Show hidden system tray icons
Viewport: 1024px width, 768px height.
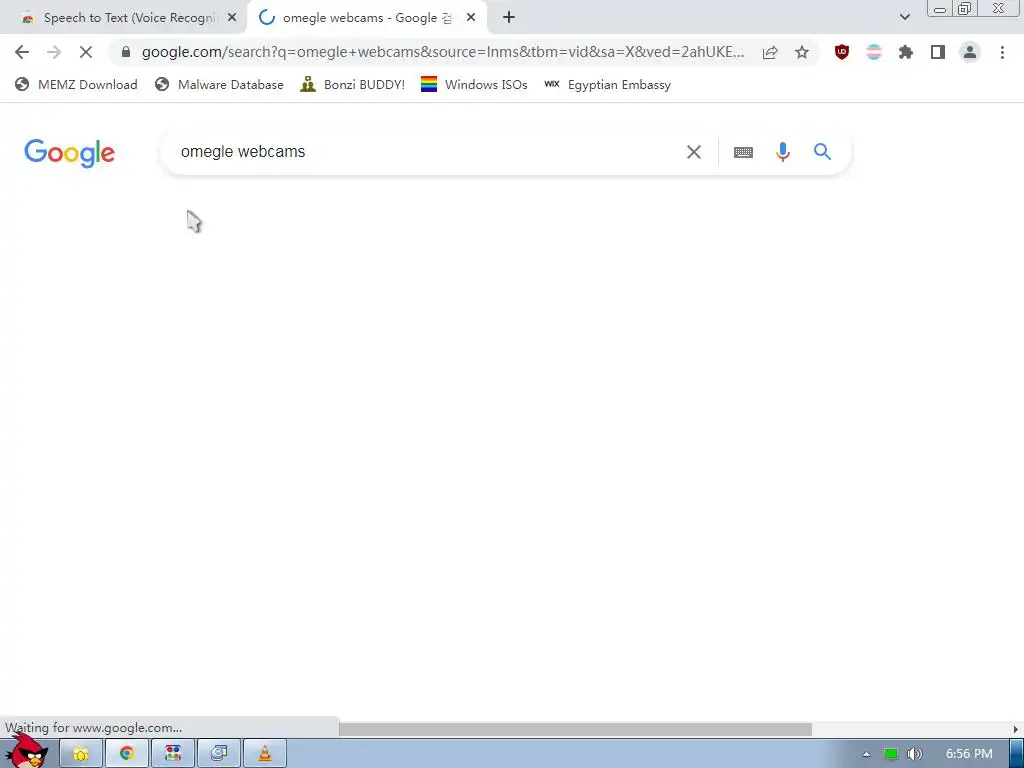866,754
